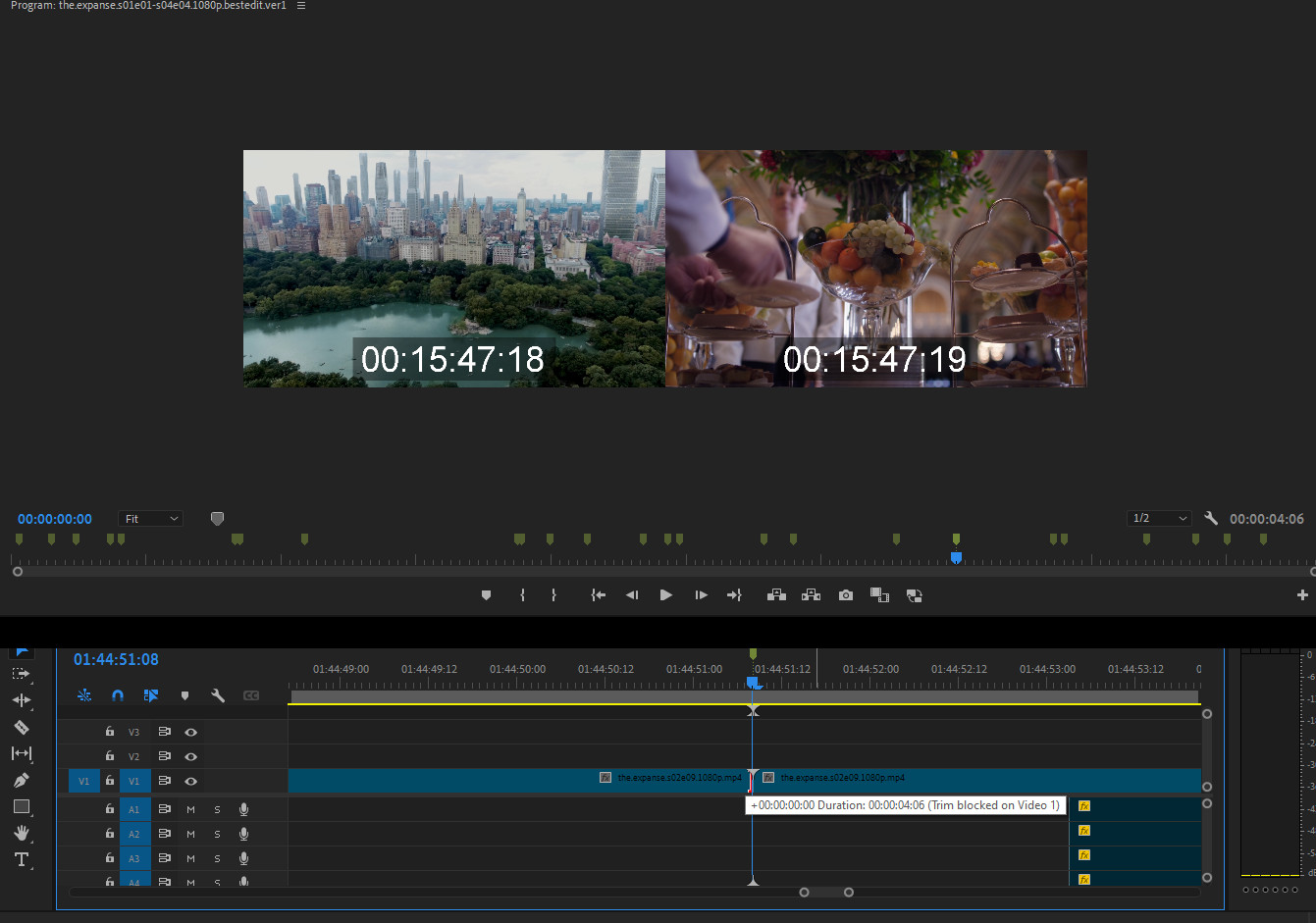The height and width of the screenshot is (923, 1316).
Task: Open the Fit zoom level dropdown
Action: [150, 519]
